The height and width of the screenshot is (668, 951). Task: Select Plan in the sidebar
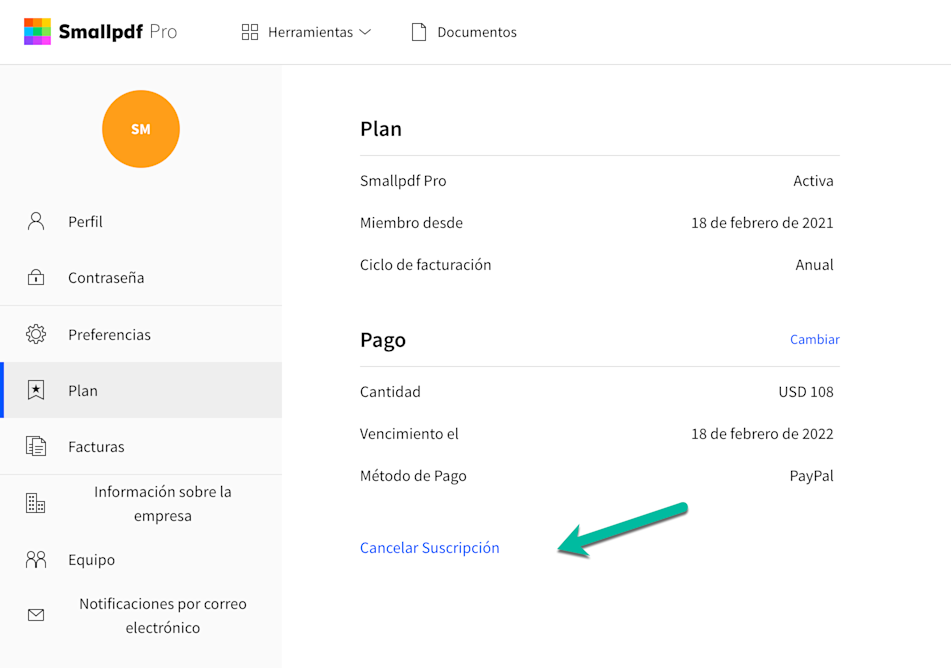(x=141, y=390)
